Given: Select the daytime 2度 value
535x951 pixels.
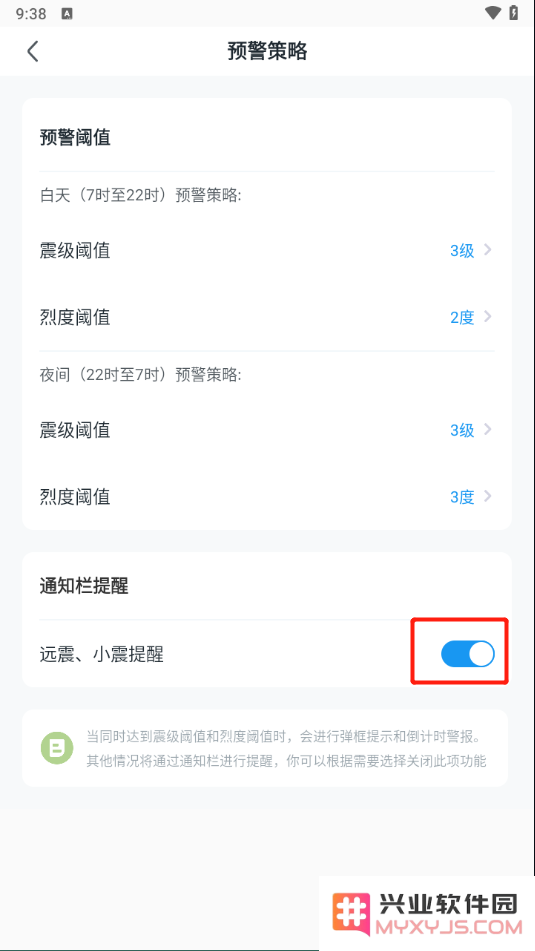Looking at the screenshot, I should click(462, 317).
